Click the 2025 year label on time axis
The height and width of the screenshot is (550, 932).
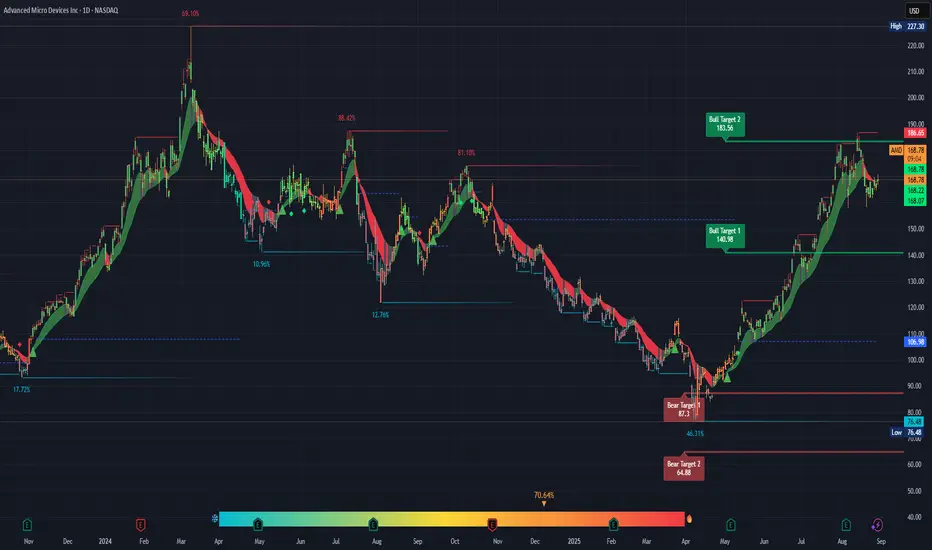[x=574, y=541]
